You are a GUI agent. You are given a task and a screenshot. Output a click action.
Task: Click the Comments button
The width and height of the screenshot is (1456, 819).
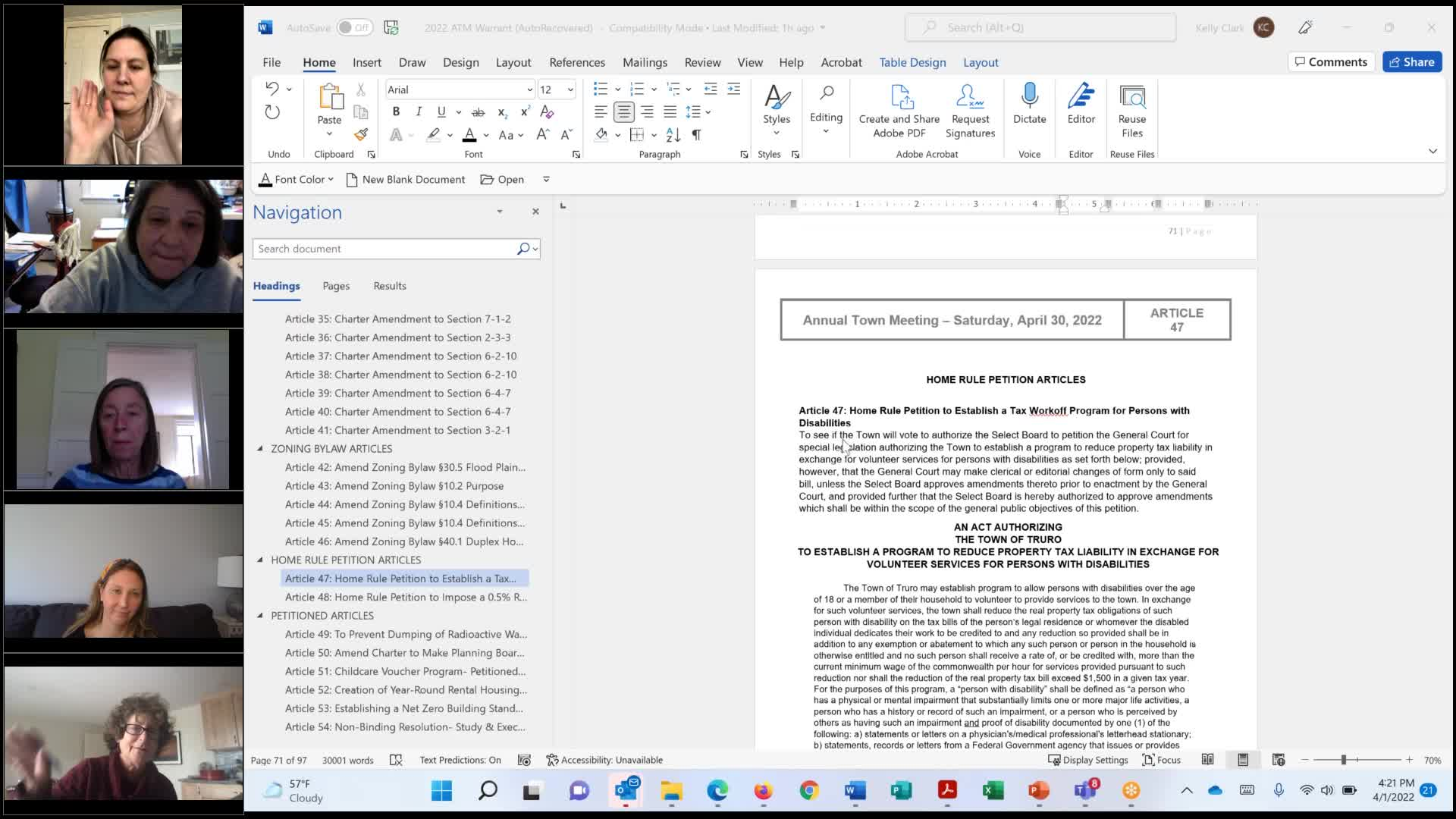tap(1331, 62)
